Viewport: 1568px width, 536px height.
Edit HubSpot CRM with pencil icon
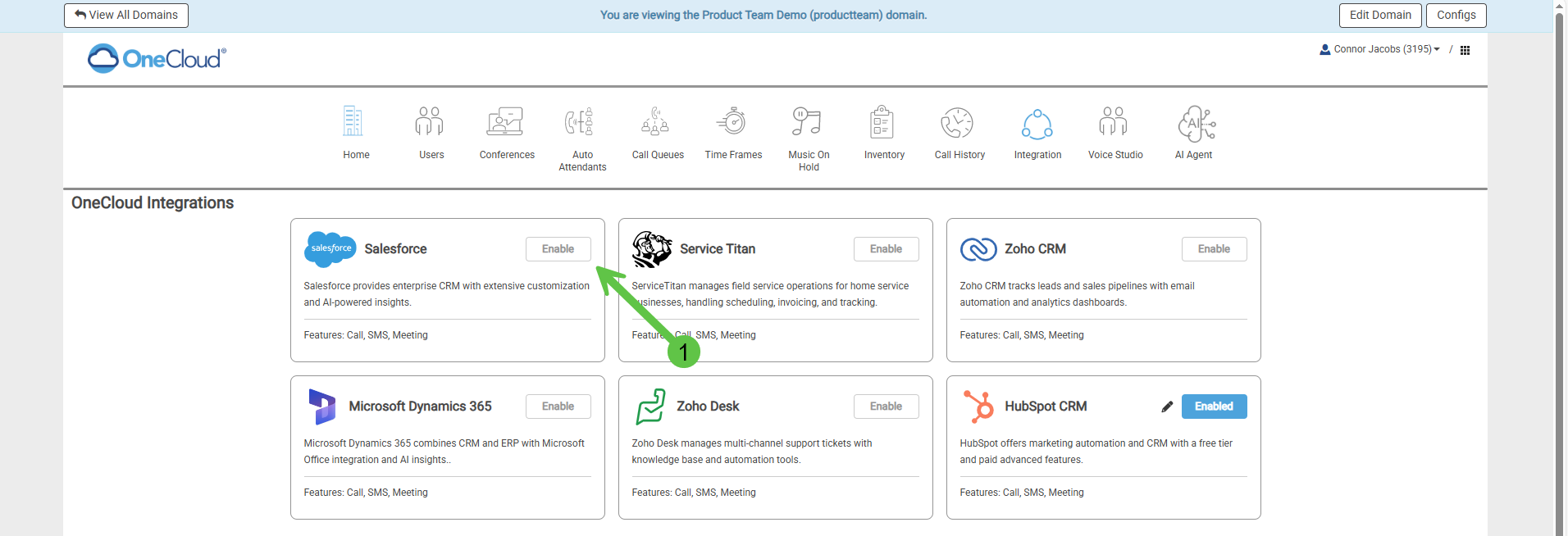pos(1167,407)
